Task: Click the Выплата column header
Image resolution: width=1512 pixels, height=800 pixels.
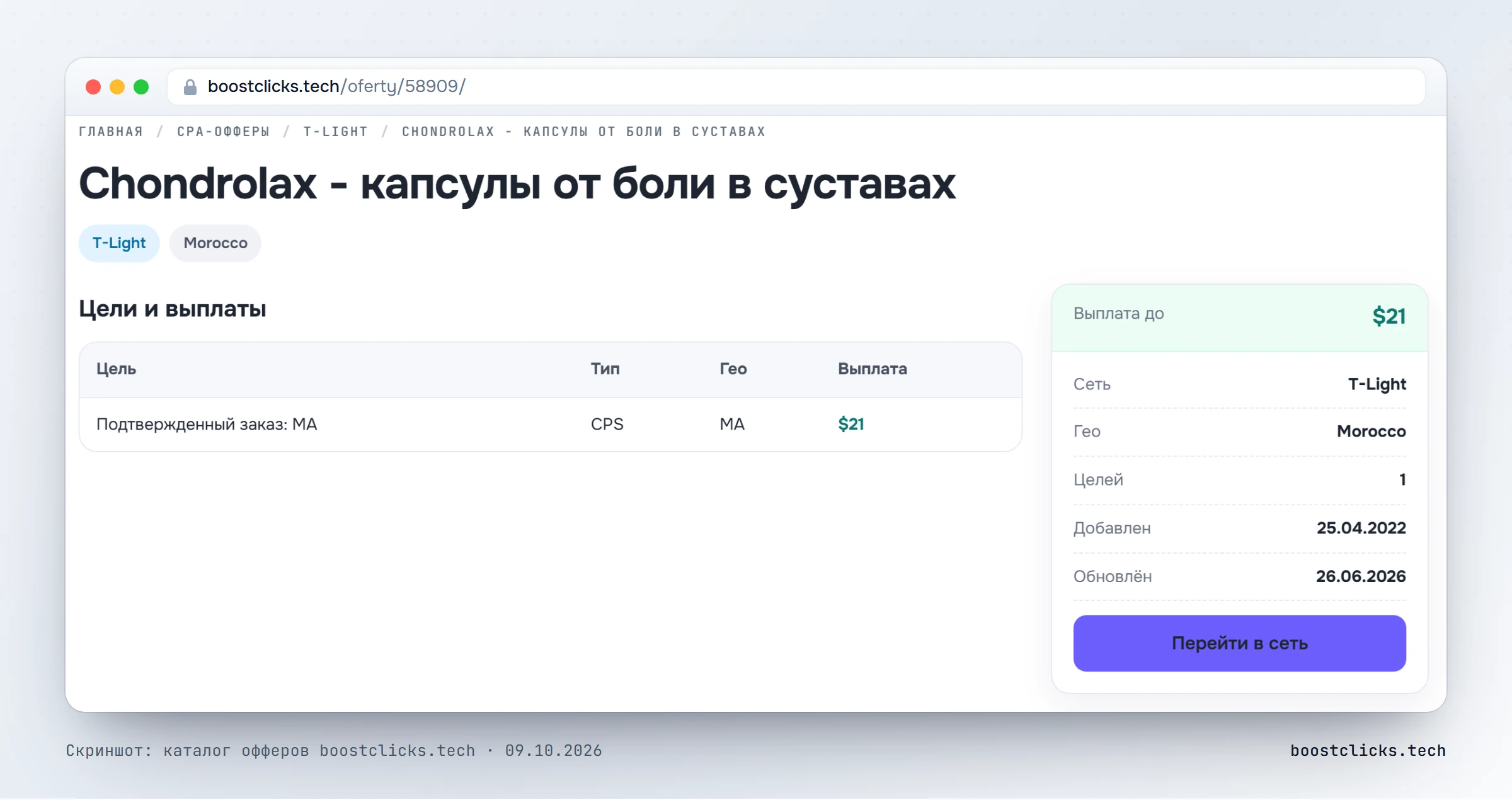Action: tap(872, 369)
